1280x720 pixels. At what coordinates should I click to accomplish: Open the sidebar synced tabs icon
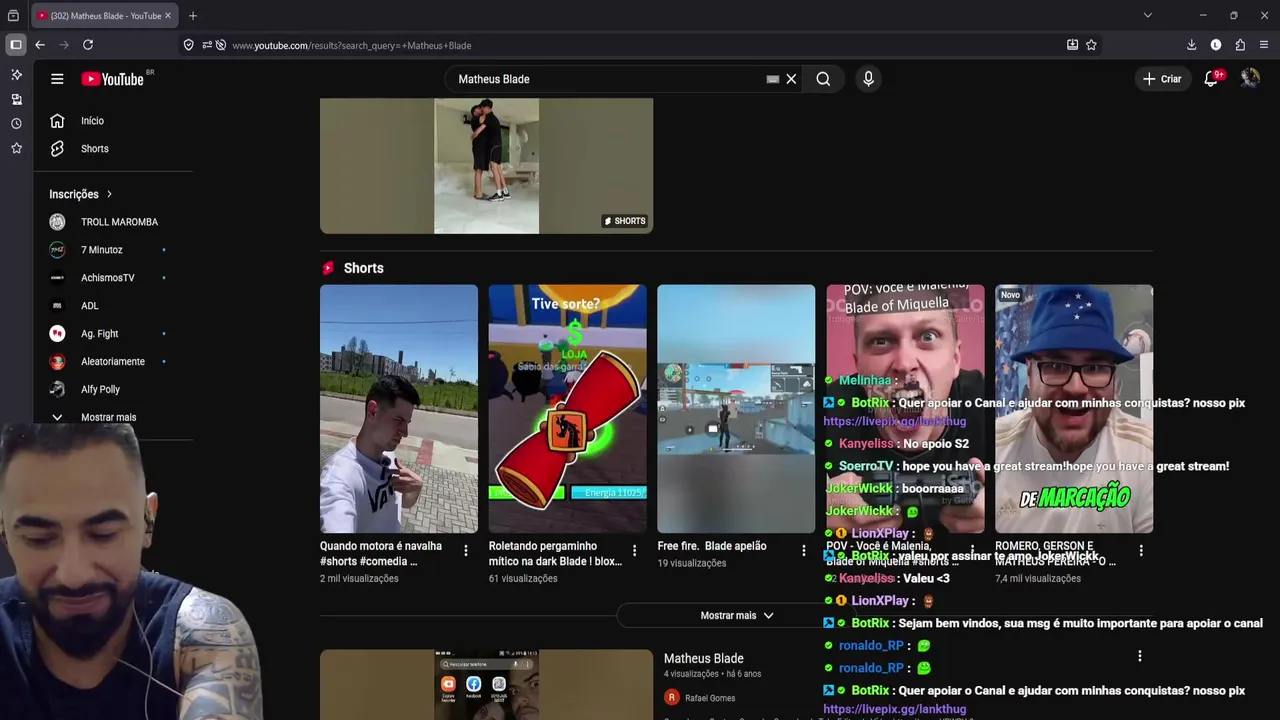pyautogui.click(x=16, y=99)
